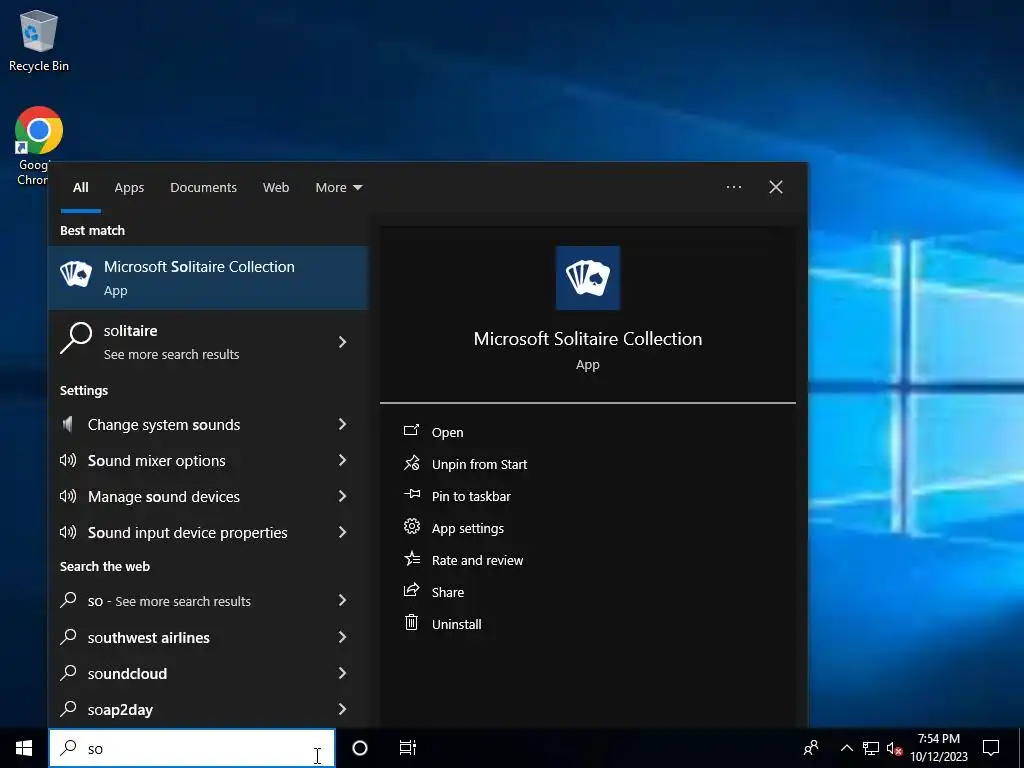Click Uninstall for Solitaire Collection
This screenshot has height=768, width=1024.
pyautogui.click(x=456, y=624)
